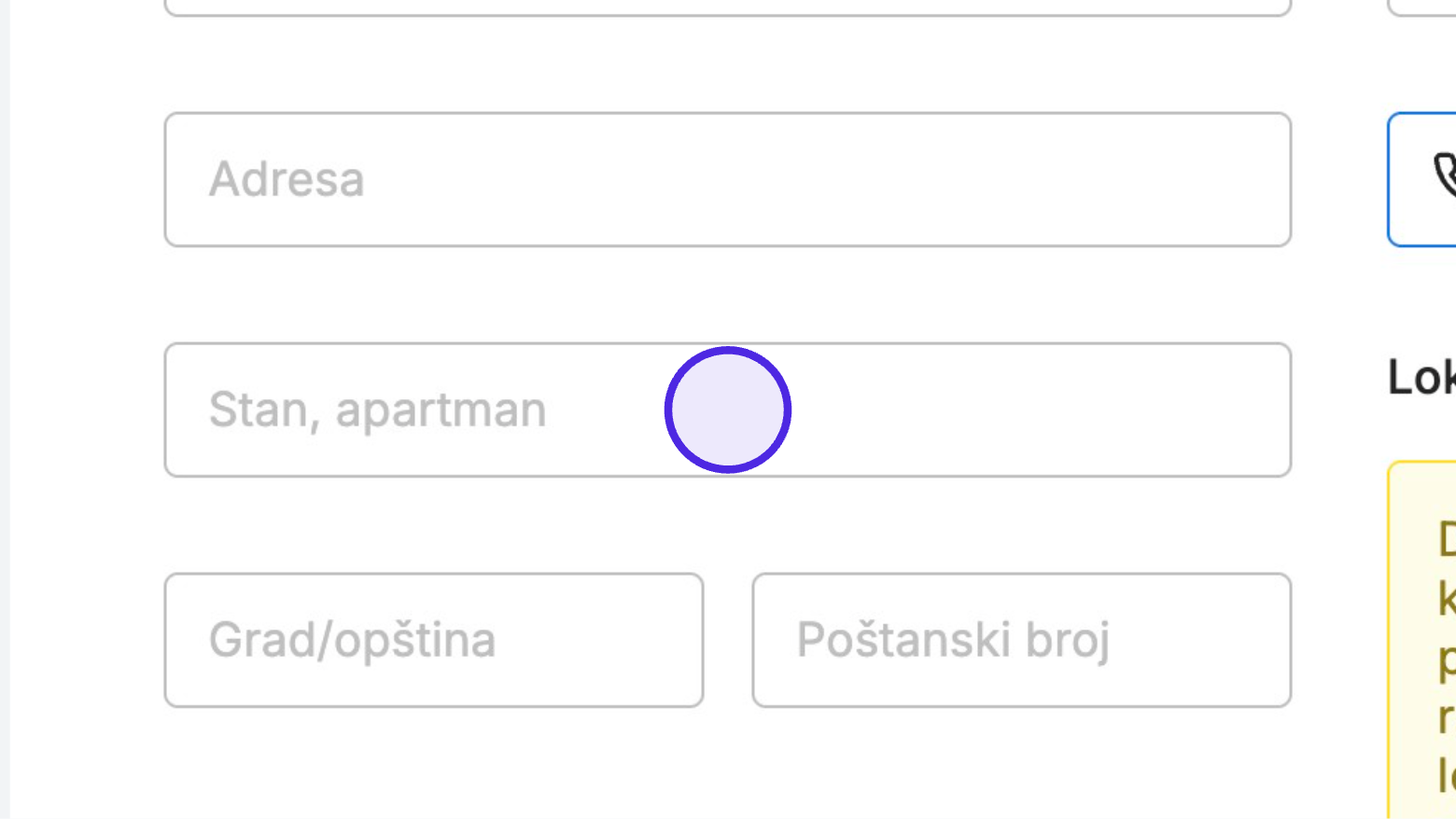Viewport: 1456px width, 819px height.
Task: Click the Adresa placeholder text
Action: click(x=287, y=179)
